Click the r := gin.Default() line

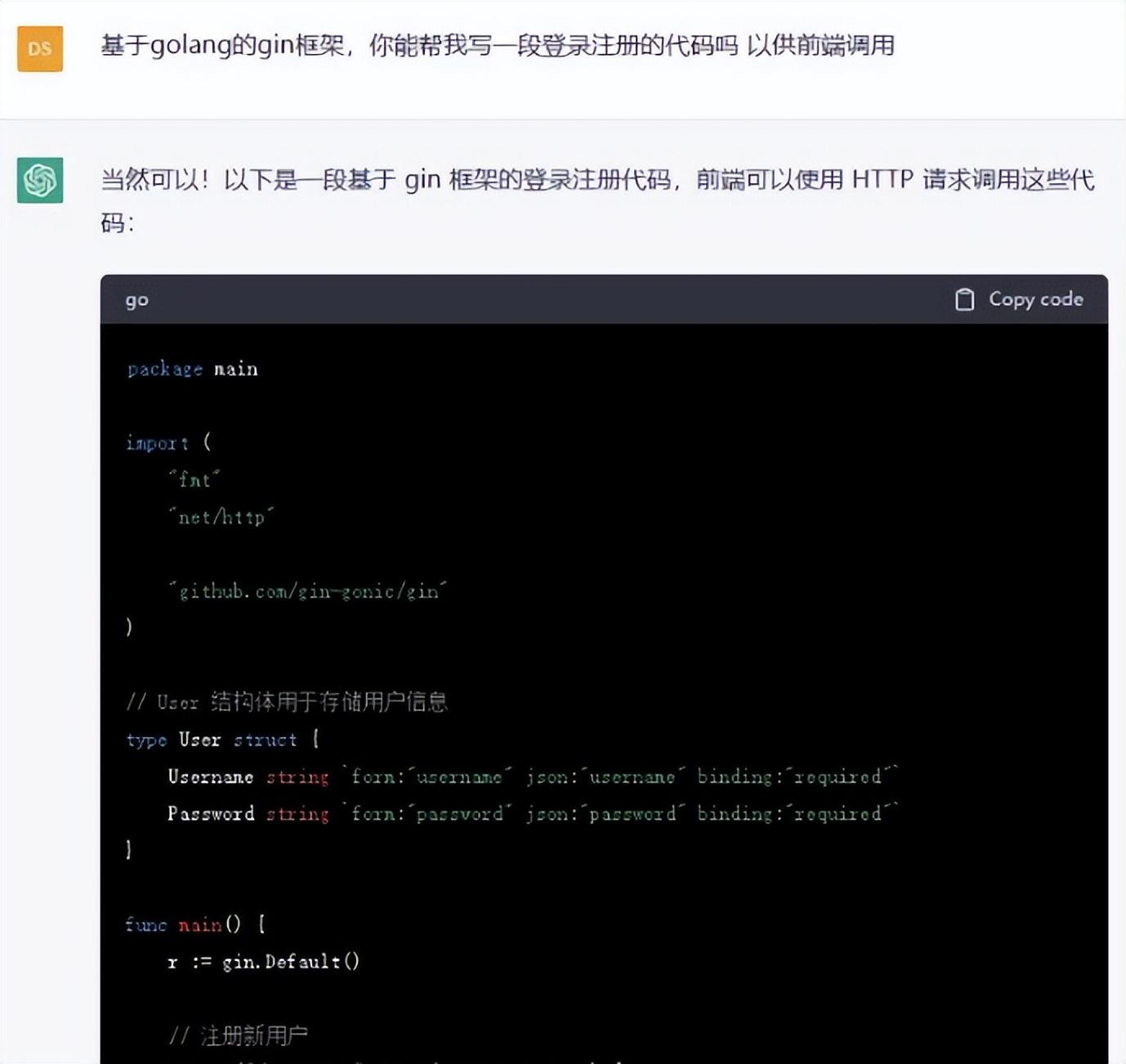(263, 962)
